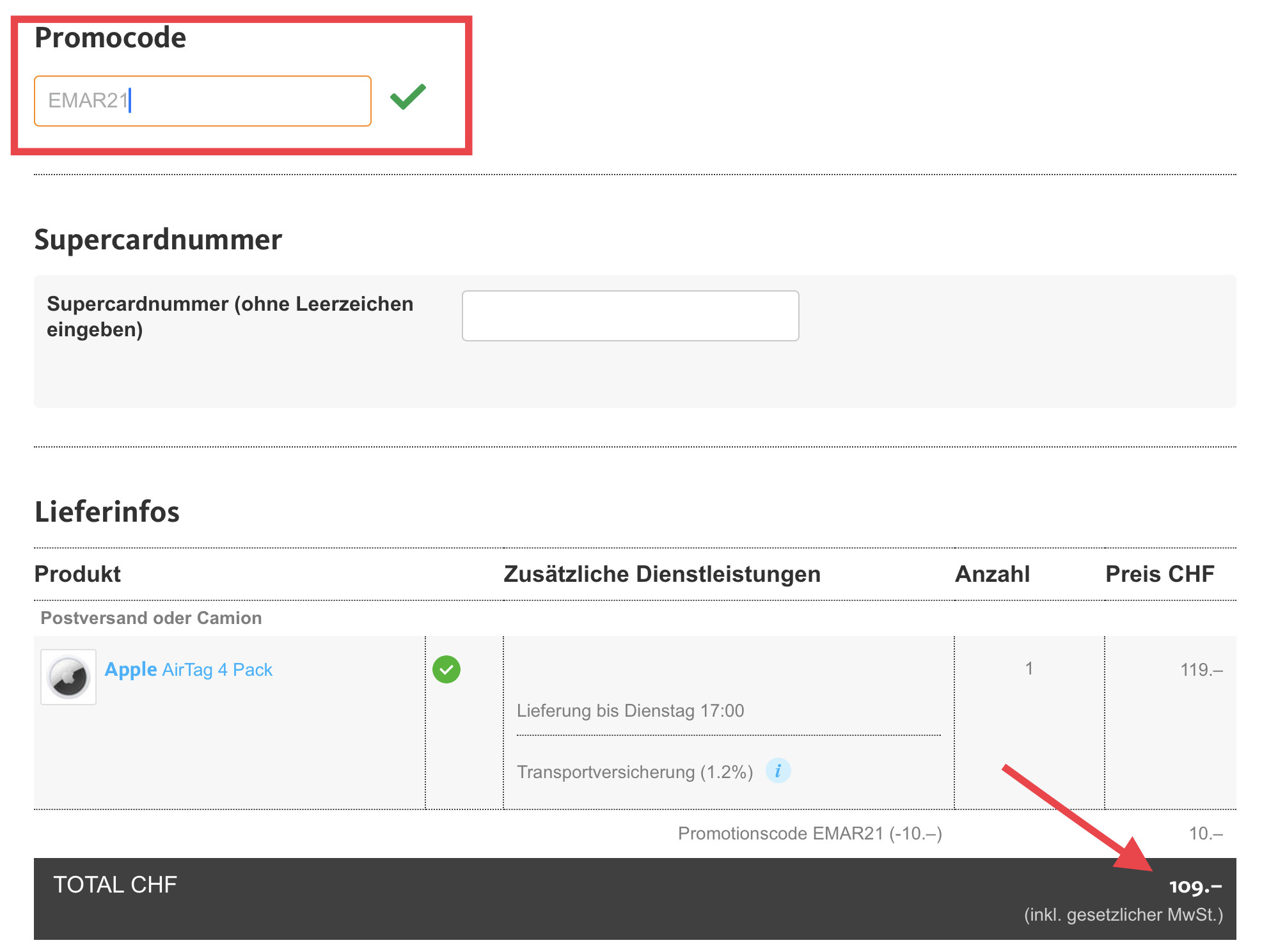The width and height of the screenshot is (1278, 952).
Task: Click the Lieferung bis Dienstag 17:00 text
Action: 630,711
